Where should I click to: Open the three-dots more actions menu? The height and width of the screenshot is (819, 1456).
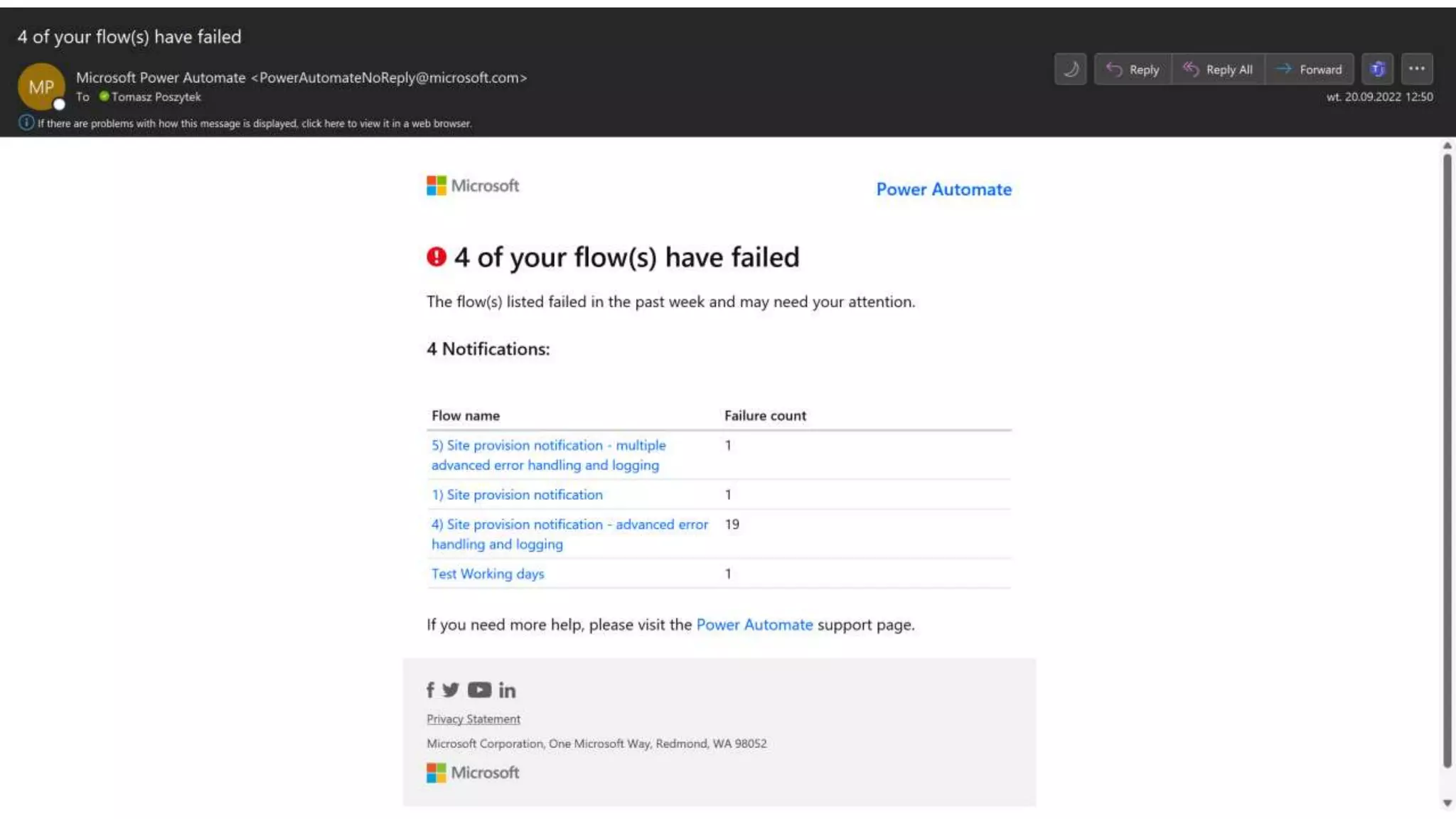click(1416, 69)
